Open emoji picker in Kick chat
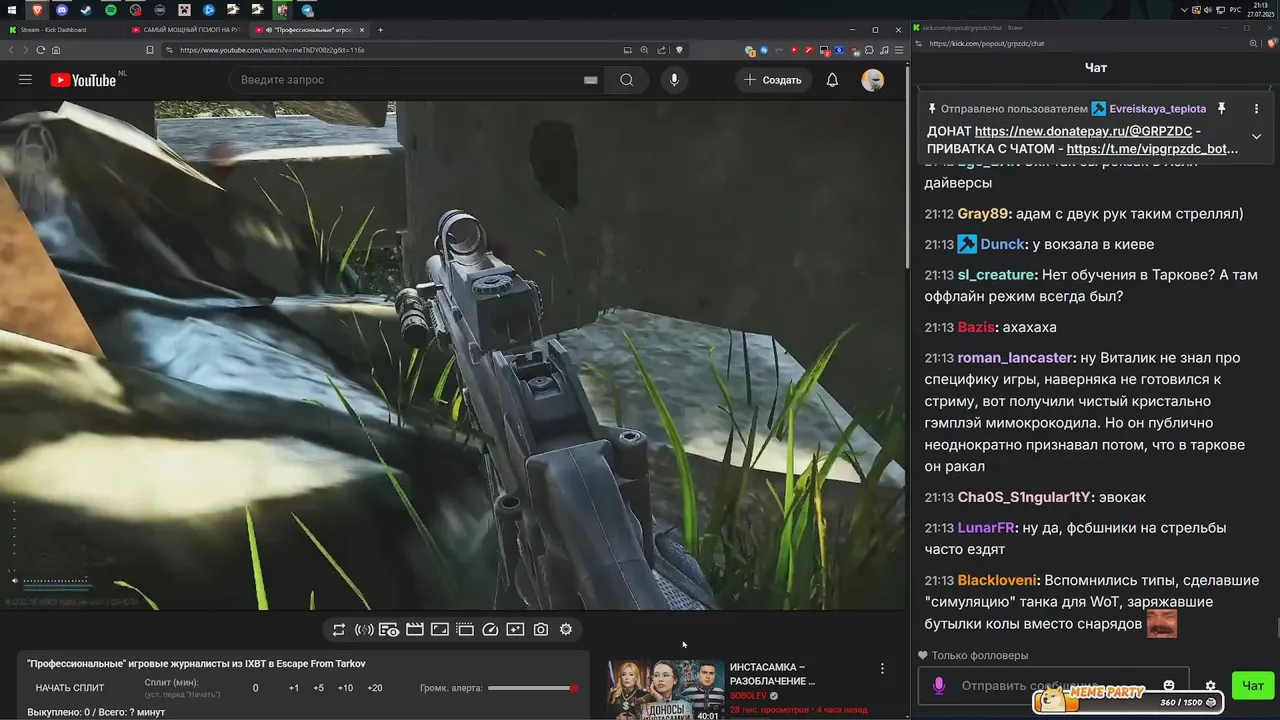The width and height of the screenshot is (1280, 720). (x=1169, y=686)
